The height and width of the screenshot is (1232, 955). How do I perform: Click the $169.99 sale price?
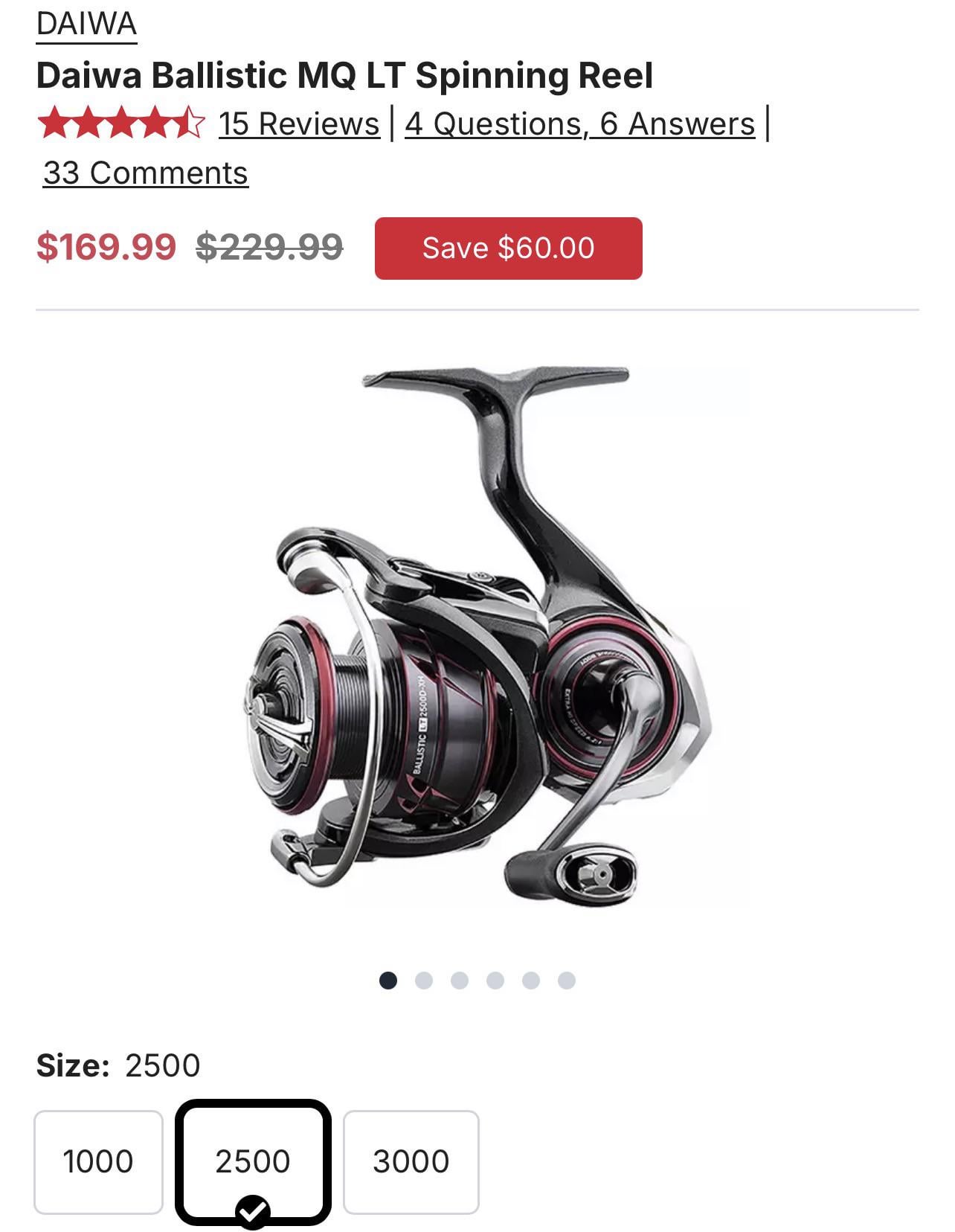pos(106,246)
